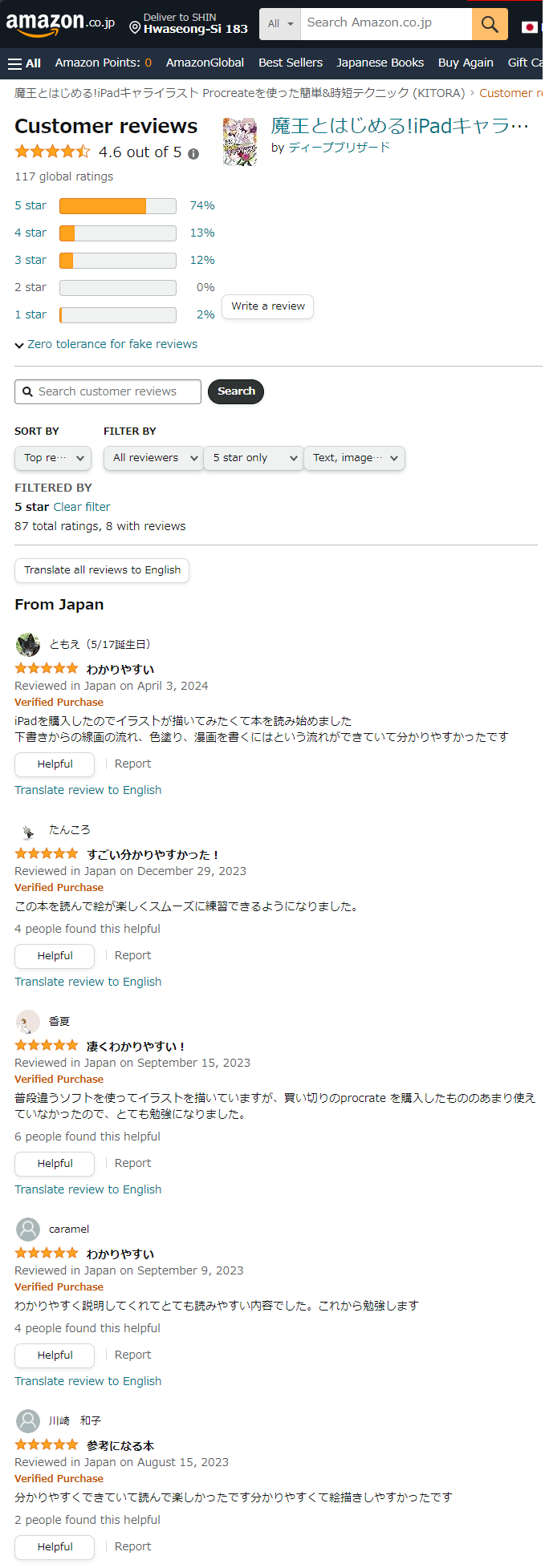Open the 5 star only filter dropdown

pyautogui.click(x=253, y=458)
